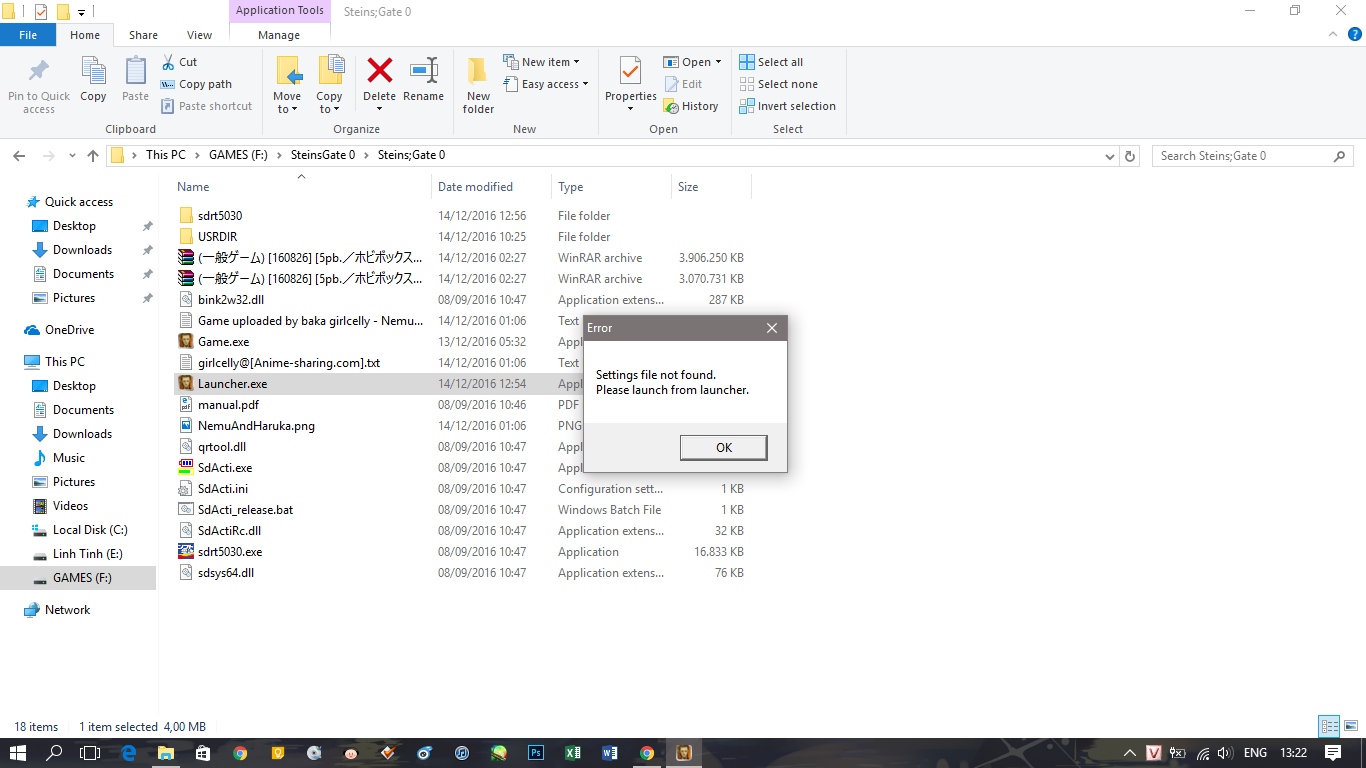Select Music under This PC
The image size is (1366, 768).
68,458
